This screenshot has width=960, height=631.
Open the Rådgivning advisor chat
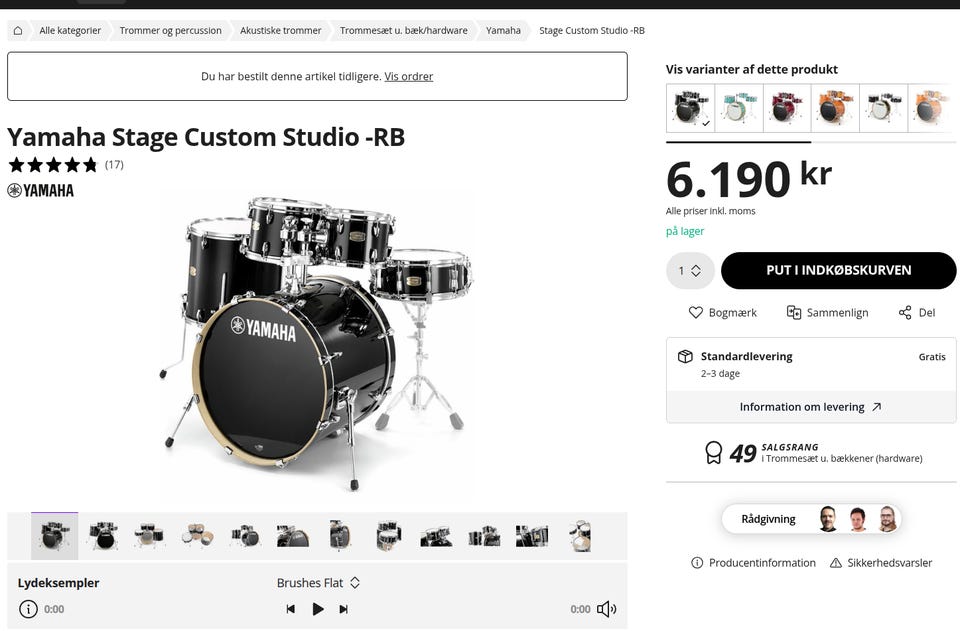pyautogui.click(x=811, y=519)
